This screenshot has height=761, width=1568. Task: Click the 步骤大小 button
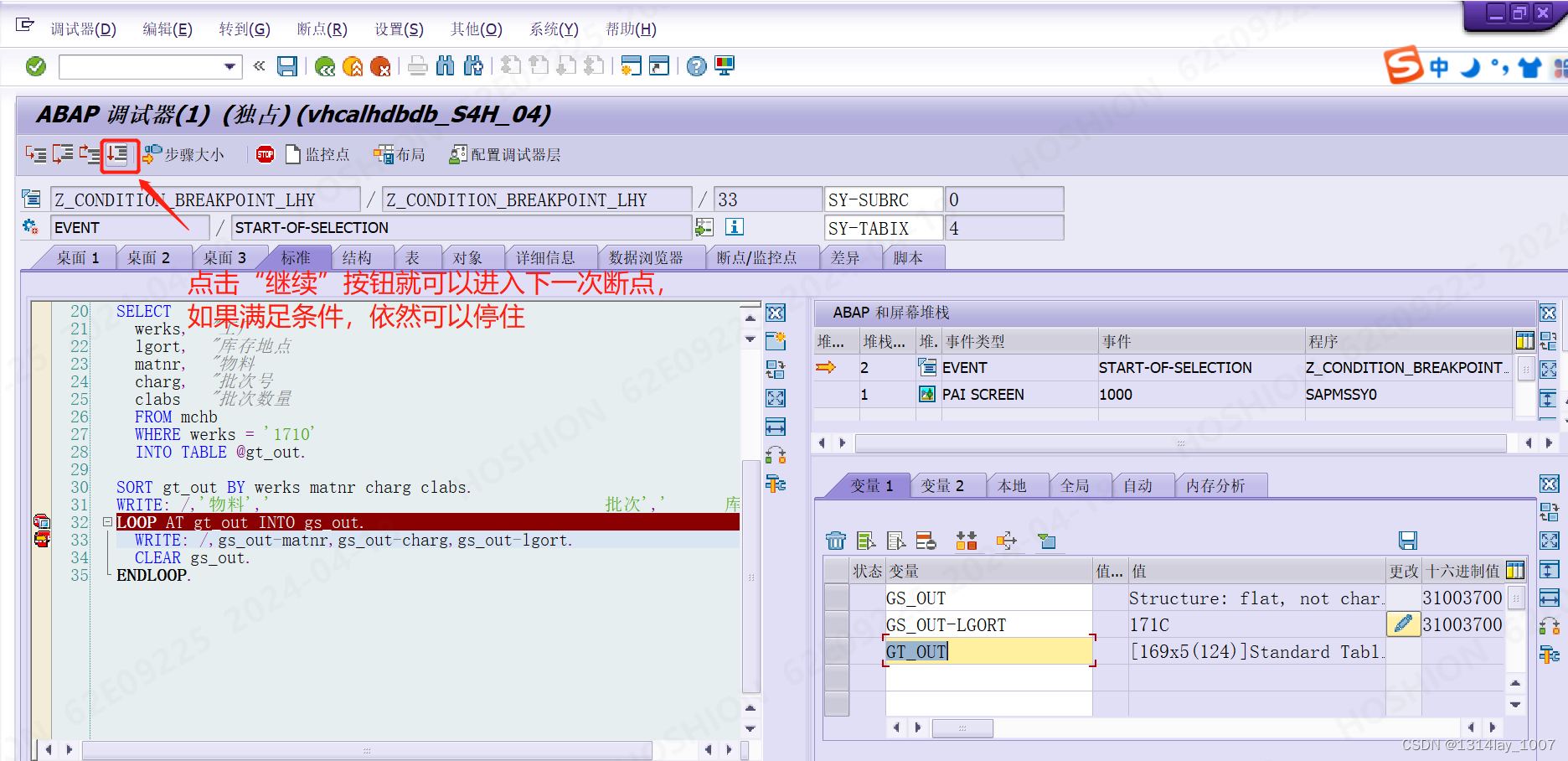[x=184, y=154]
